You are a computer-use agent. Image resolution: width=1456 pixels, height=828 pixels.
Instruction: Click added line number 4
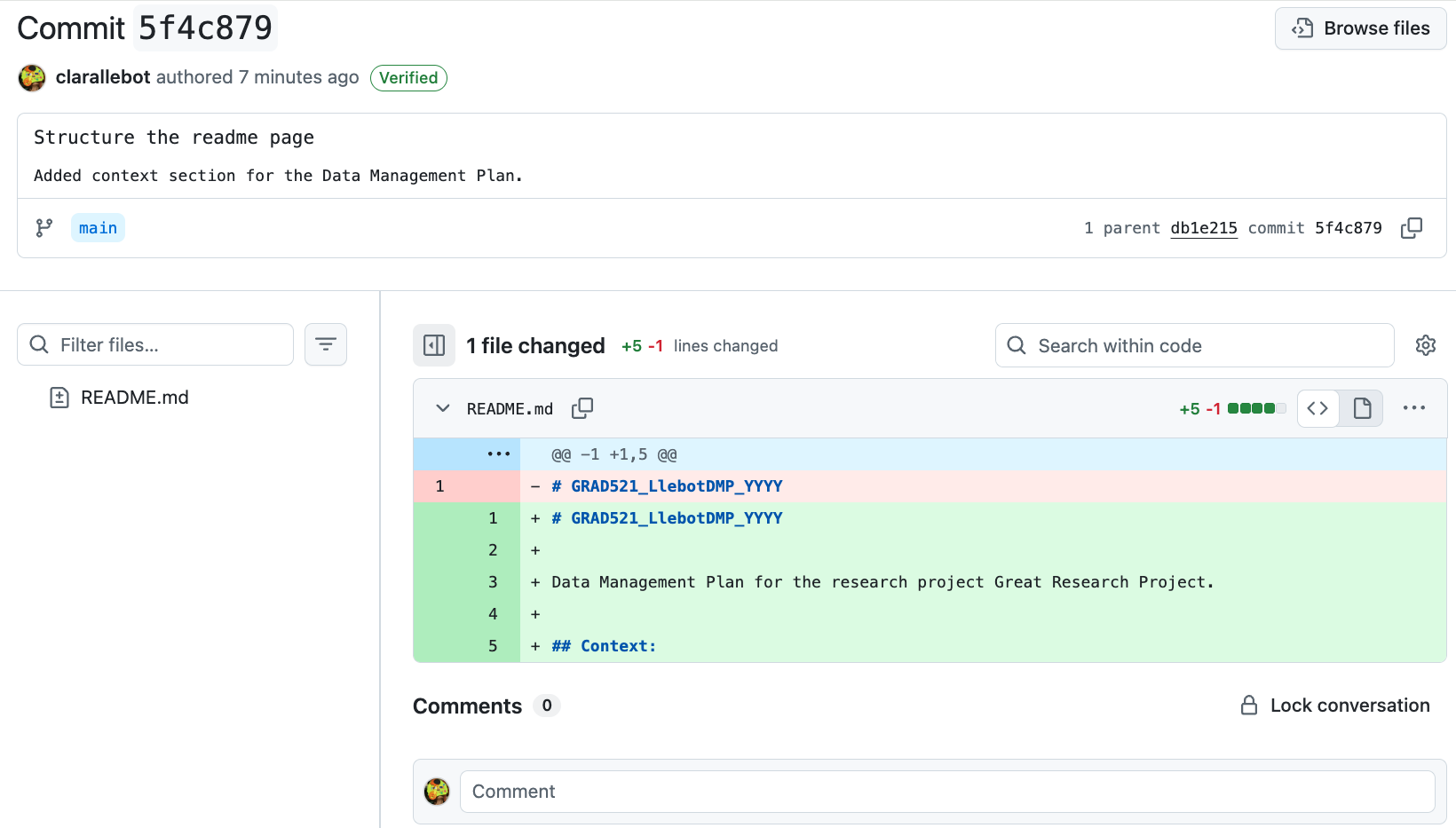(493, 614)
